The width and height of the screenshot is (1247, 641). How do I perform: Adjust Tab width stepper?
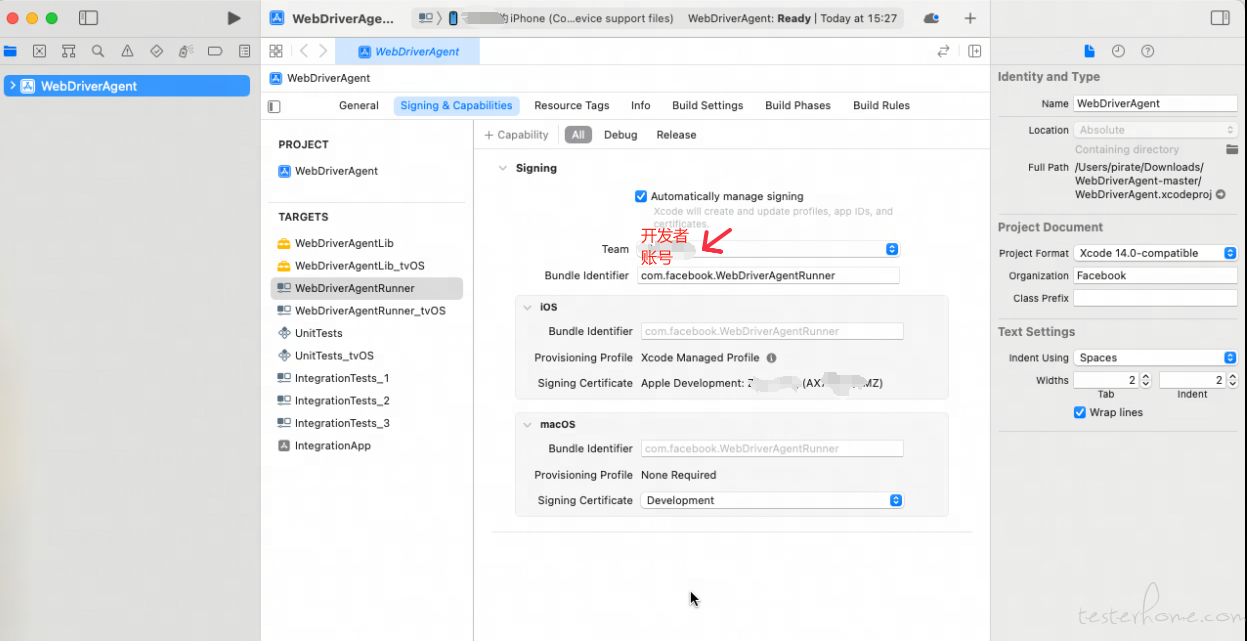1146,380
